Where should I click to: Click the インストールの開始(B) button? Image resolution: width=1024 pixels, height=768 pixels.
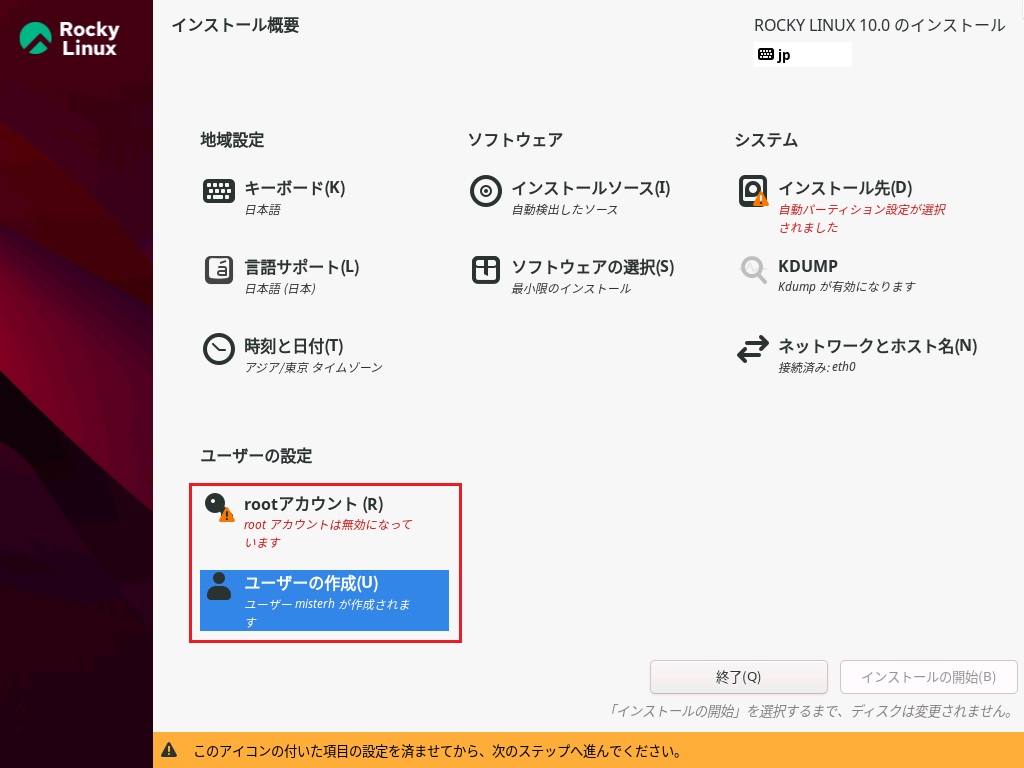coord(928,677)
